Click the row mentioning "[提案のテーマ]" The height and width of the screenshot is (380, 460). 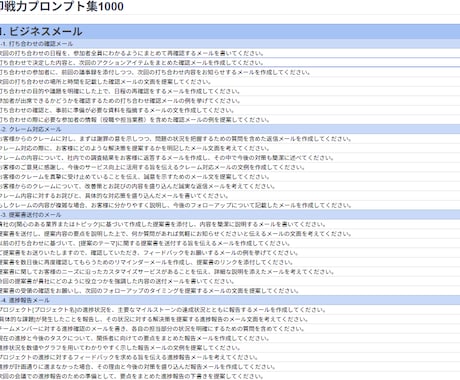pos(230,243)
